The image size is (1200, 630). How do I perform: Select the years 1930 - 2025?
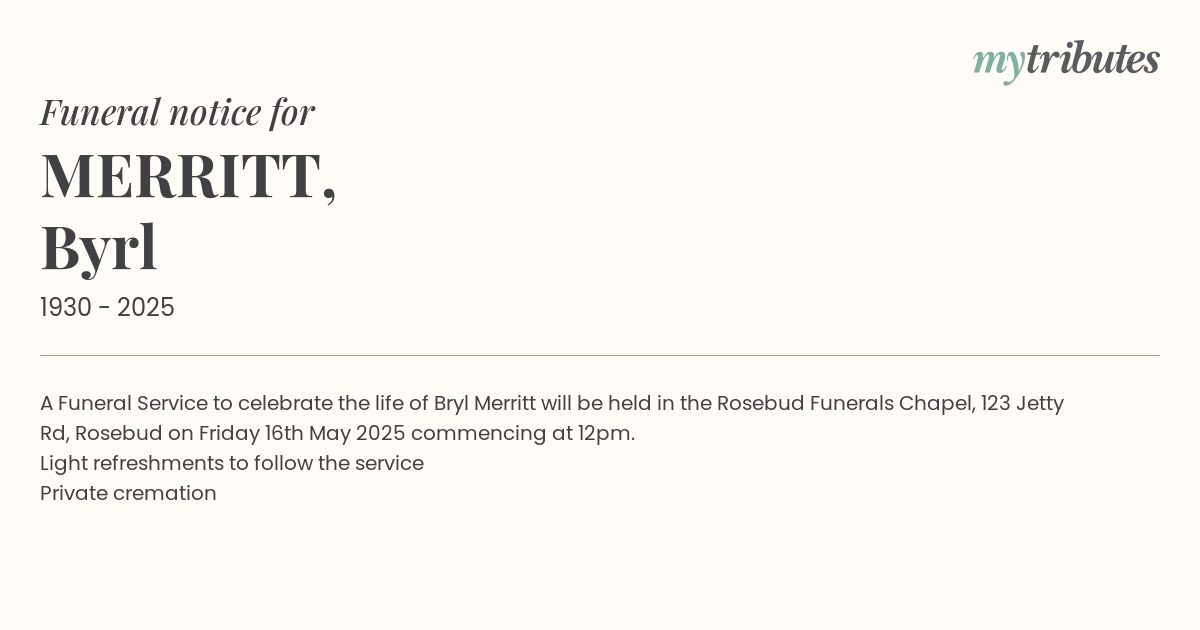[x=107, y=308]
